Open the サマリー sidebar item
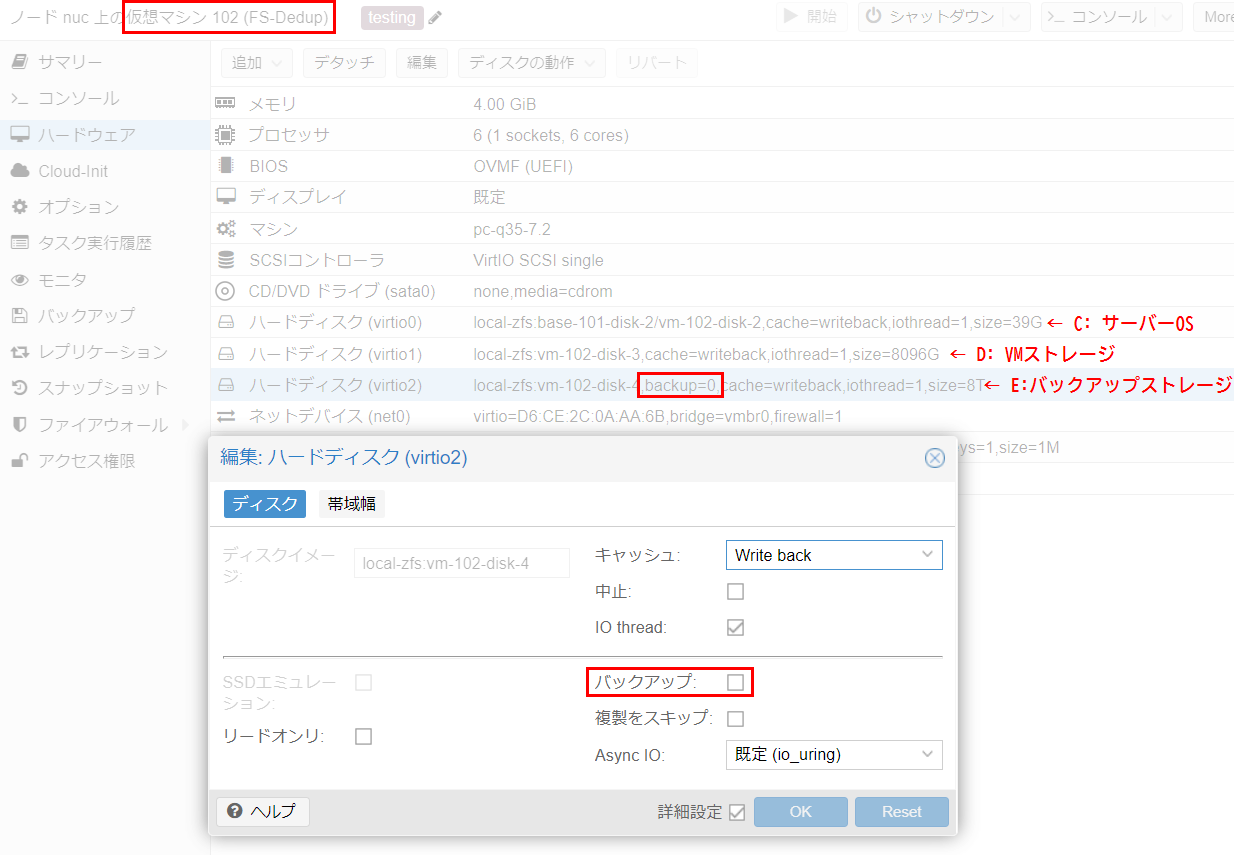 [x=105, y=62]
